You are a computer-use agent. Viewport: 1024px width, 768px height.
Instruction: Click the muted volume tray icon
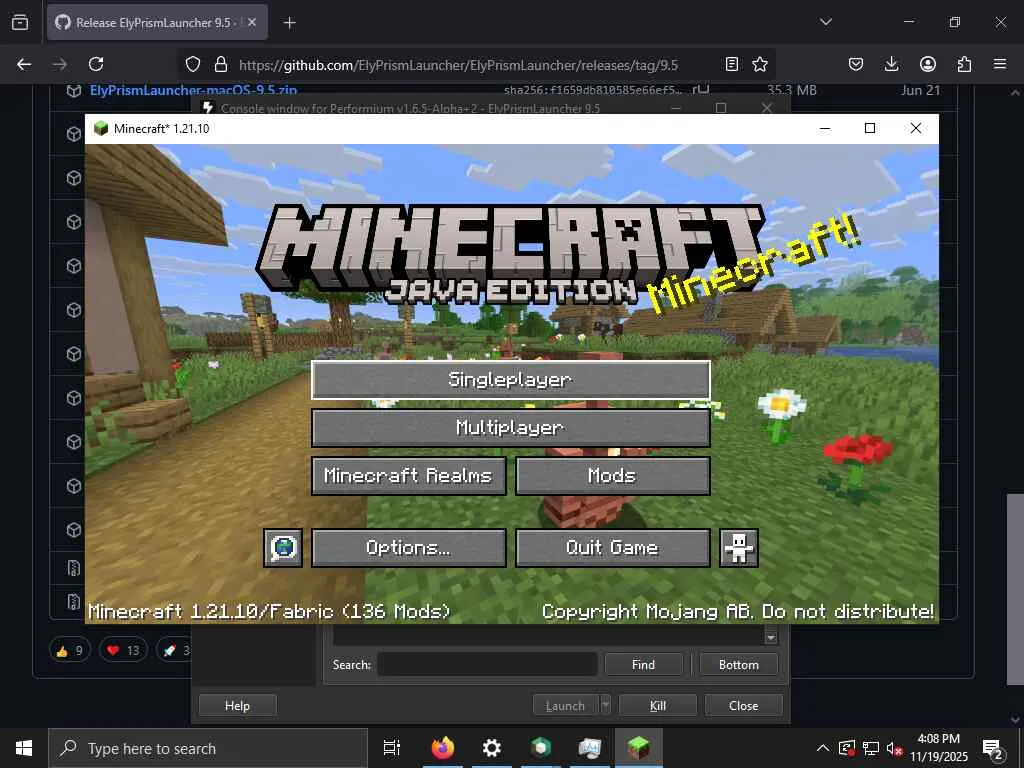pyautogui.click(x=895, y=748)
